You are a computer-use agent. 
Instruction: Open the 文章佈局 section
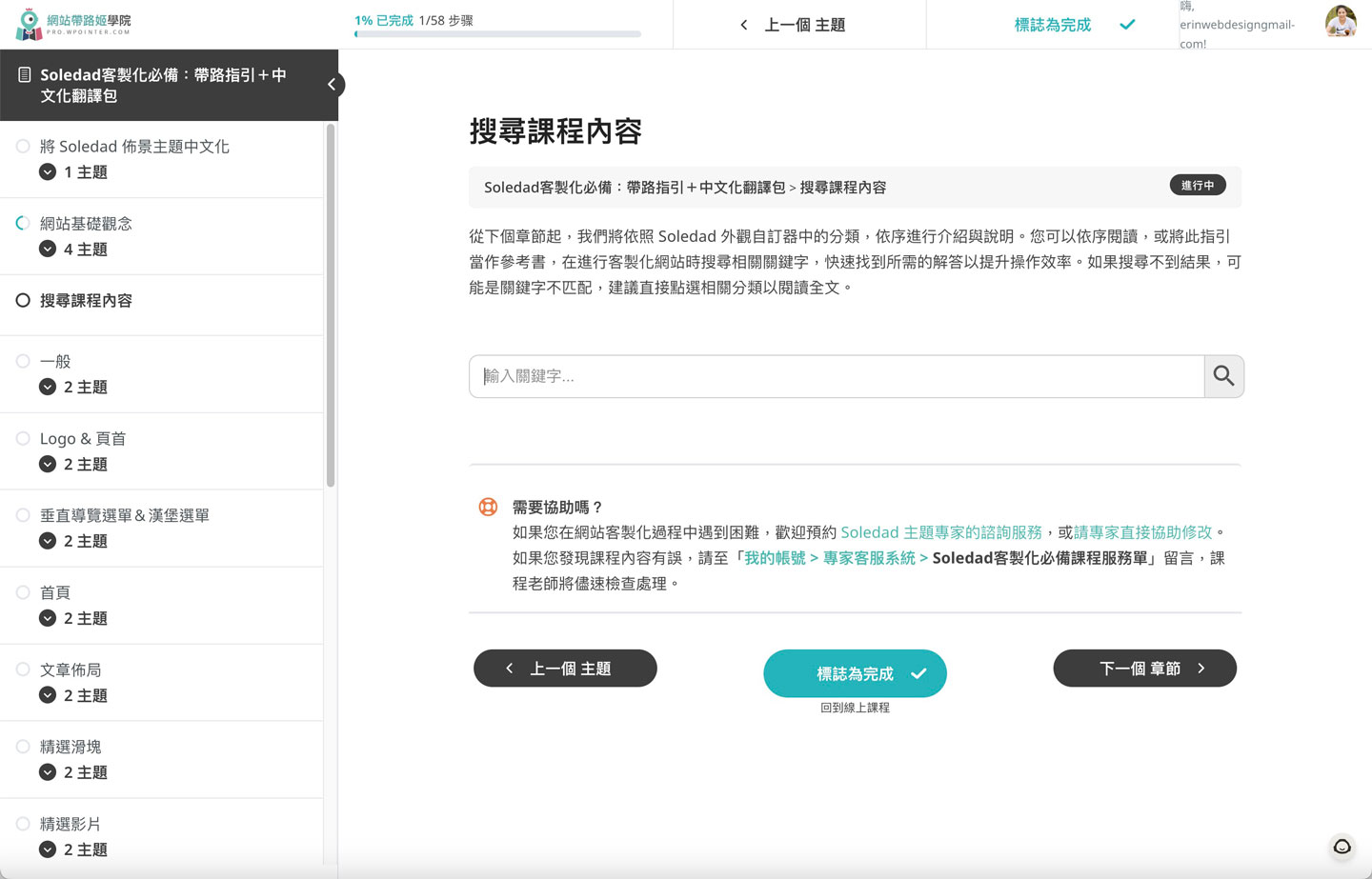pyautogui.click(x=71, y=669)
